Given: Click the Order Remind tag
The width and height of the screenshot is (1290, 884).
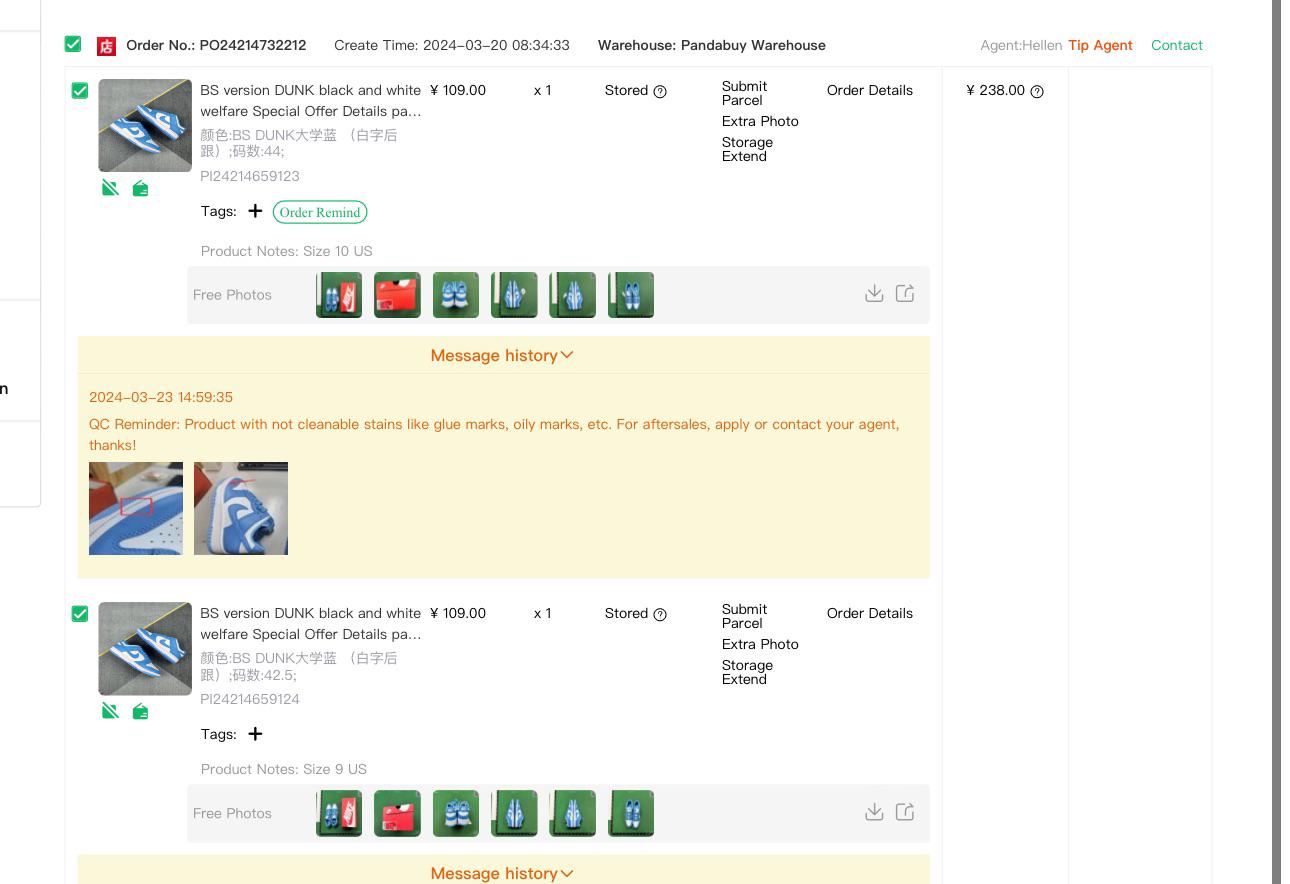Looking at the screenshot, I should (320, 212).
